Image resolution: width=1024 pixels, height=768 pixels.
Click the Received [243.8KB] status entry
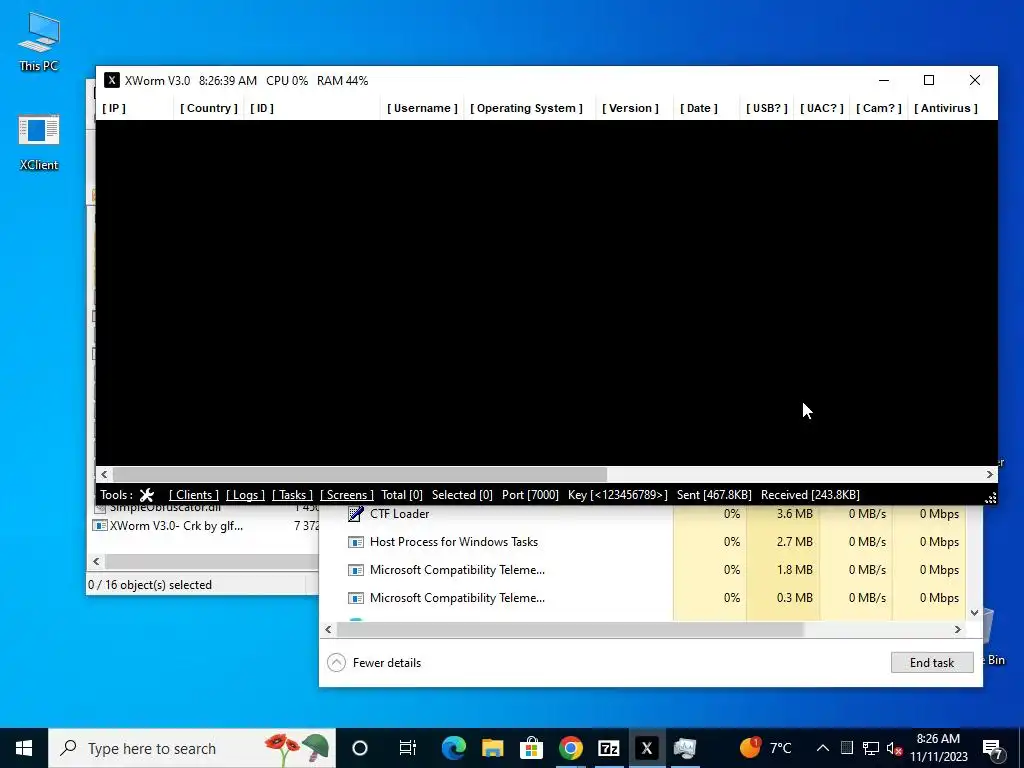click(810, 495)
